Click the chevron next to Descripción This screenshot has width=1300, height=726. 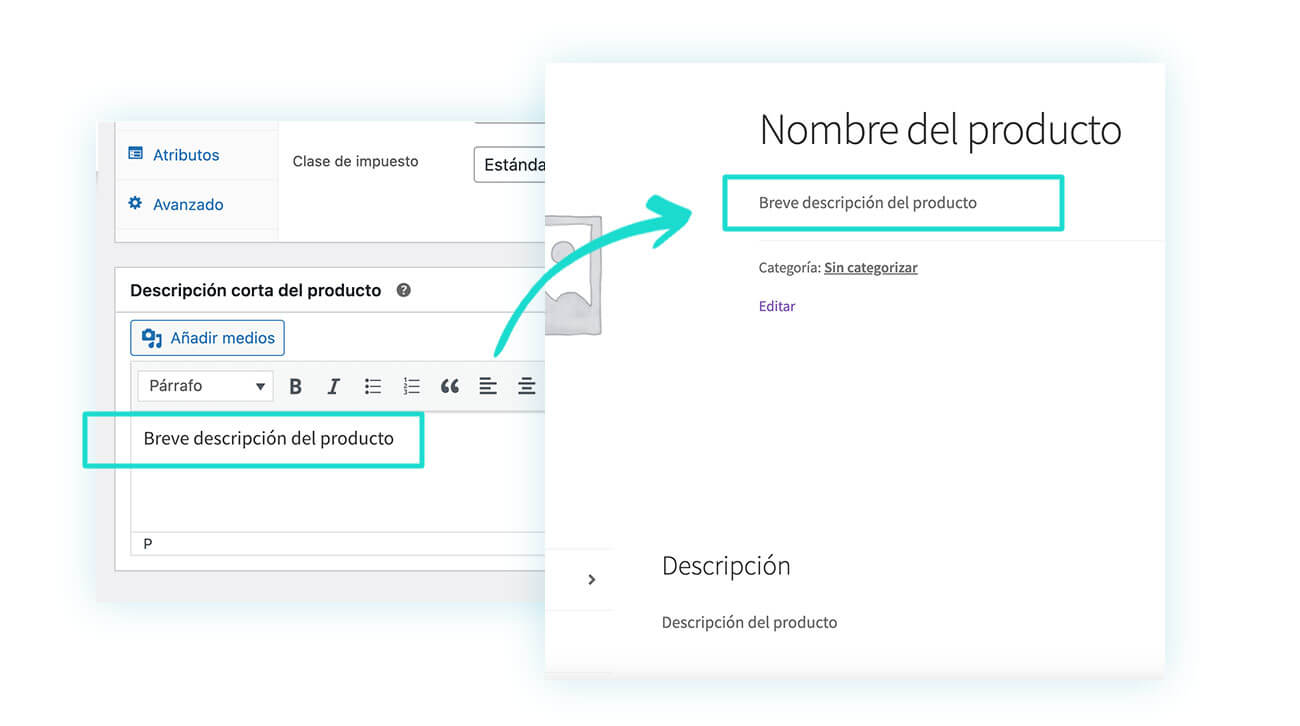(592, 579)
